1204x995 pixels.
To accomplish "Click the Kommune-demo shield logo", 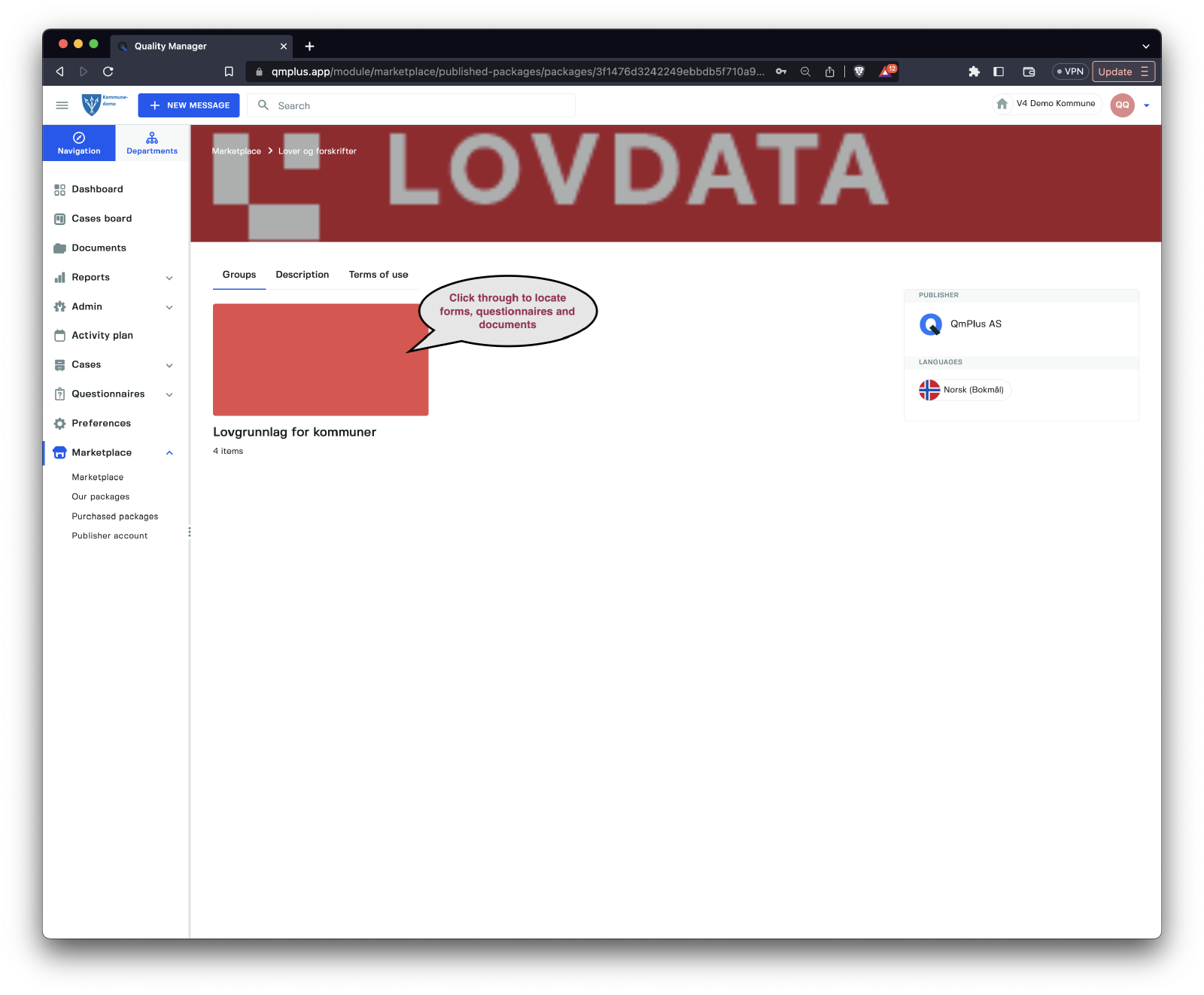I will [x=92, y=105].
